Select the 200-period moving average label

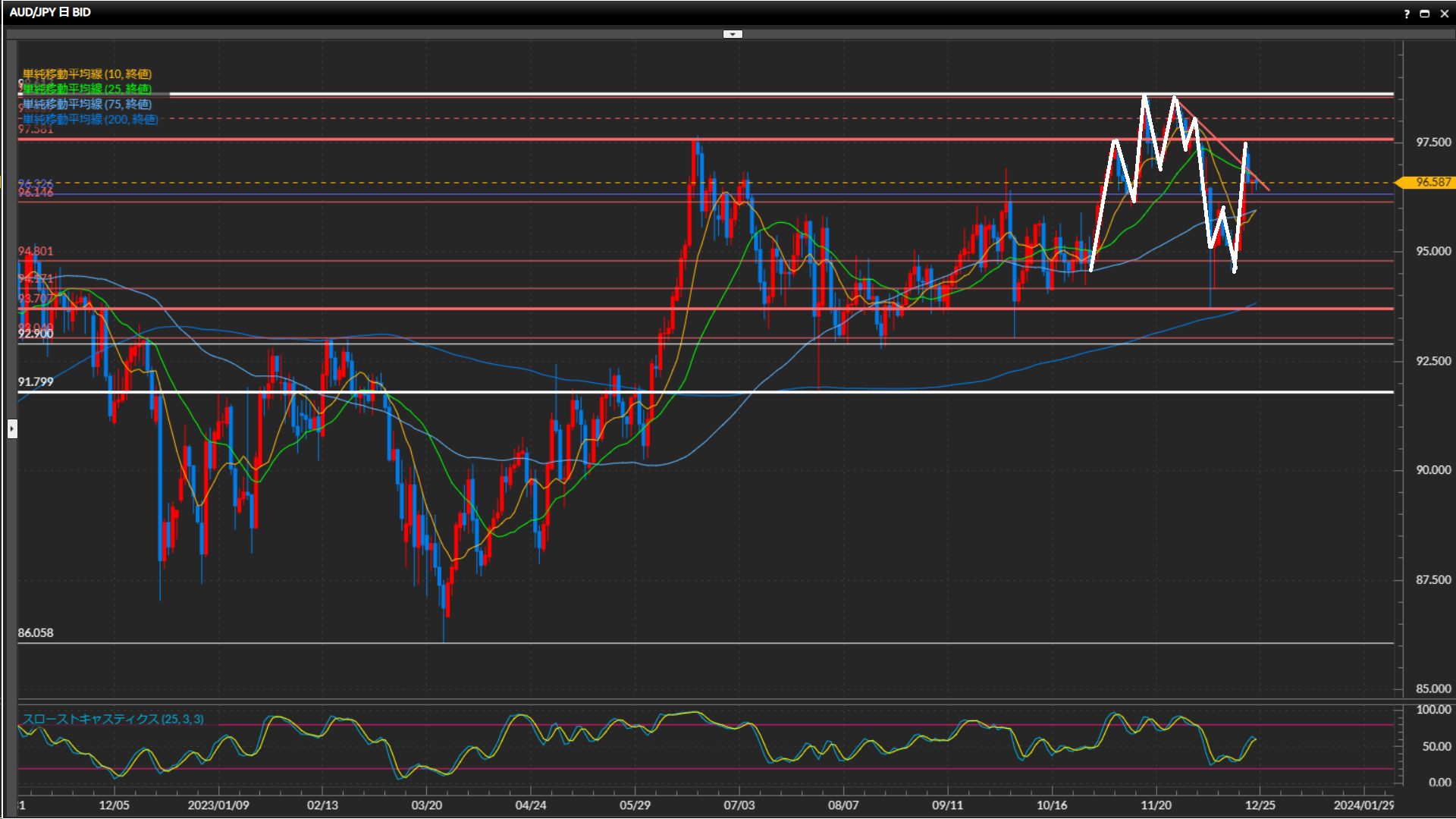(x=89, y=119)
